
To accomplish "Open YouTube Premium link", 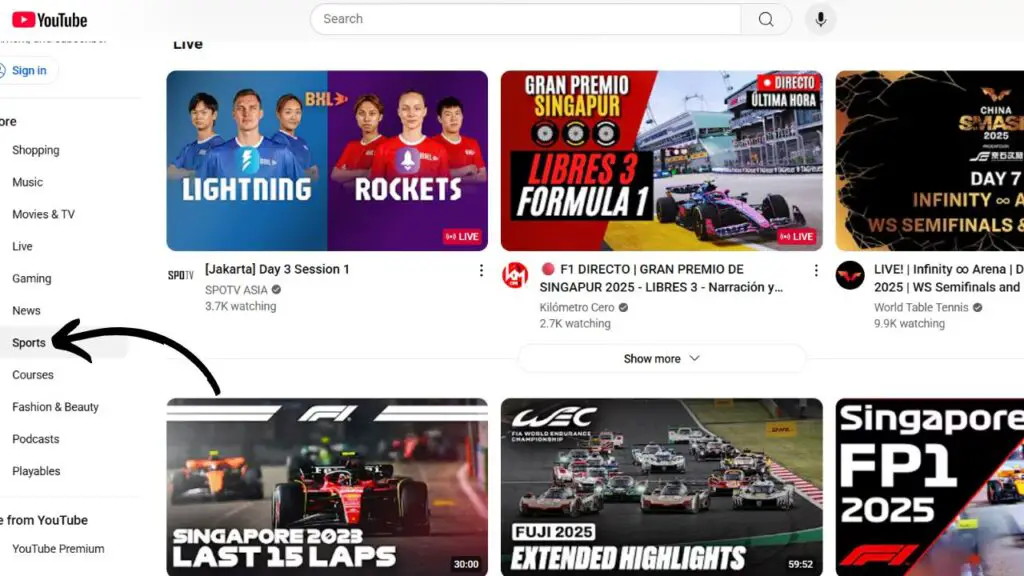I will point(58,548).
